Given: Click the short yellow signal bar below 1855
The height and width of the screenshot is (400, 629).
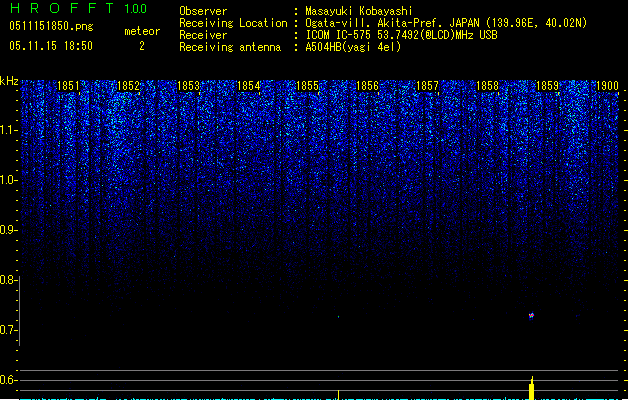Looking at the screenshot, I should 339,395.
